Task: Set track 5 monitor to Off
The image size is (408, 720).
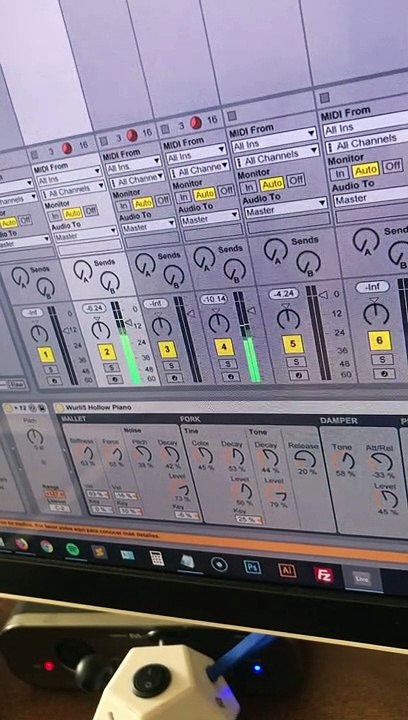Action: (296, 180)
